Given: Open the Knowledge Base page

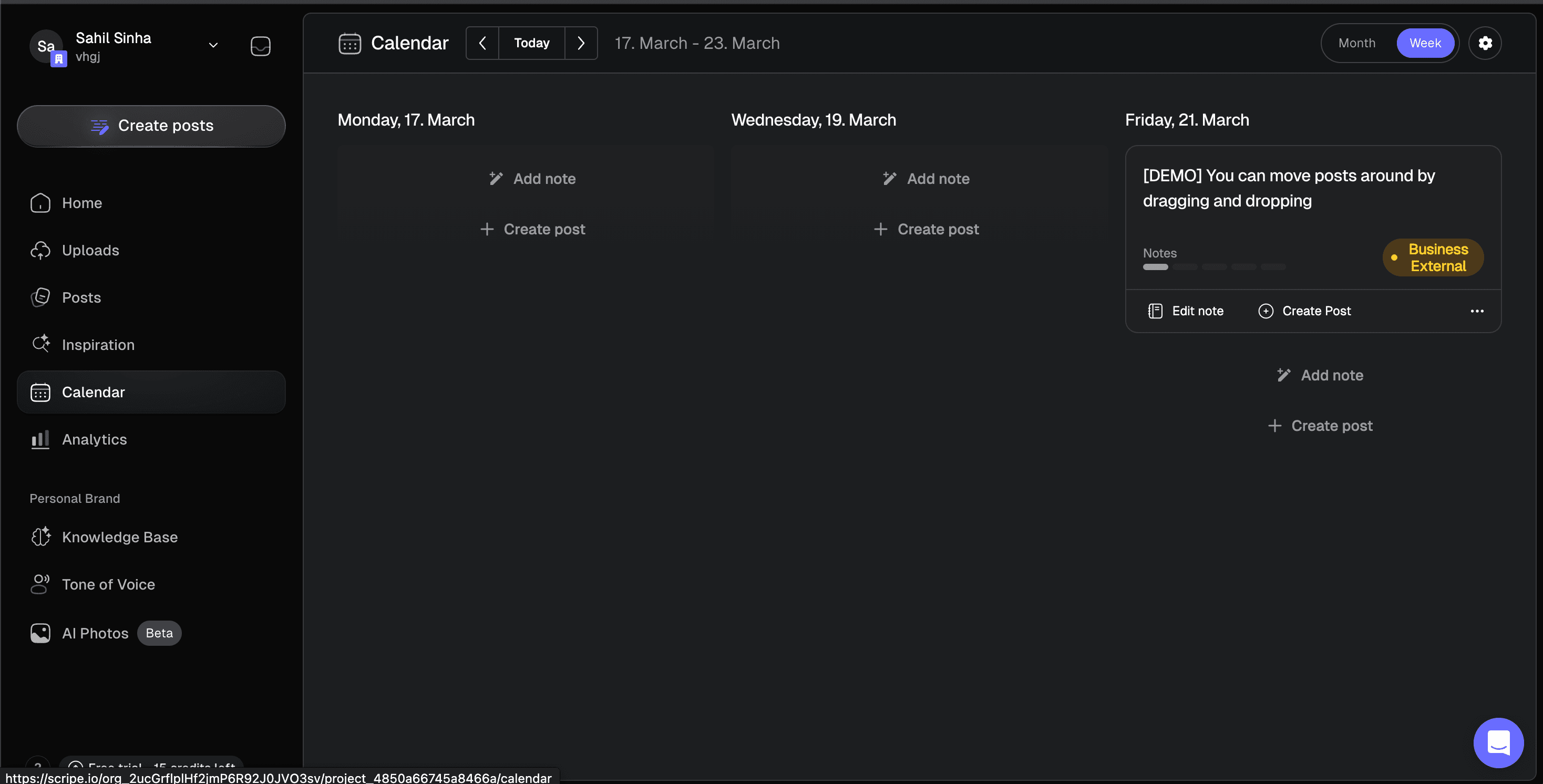Looking at the screenshot, I should coord(119,537).
